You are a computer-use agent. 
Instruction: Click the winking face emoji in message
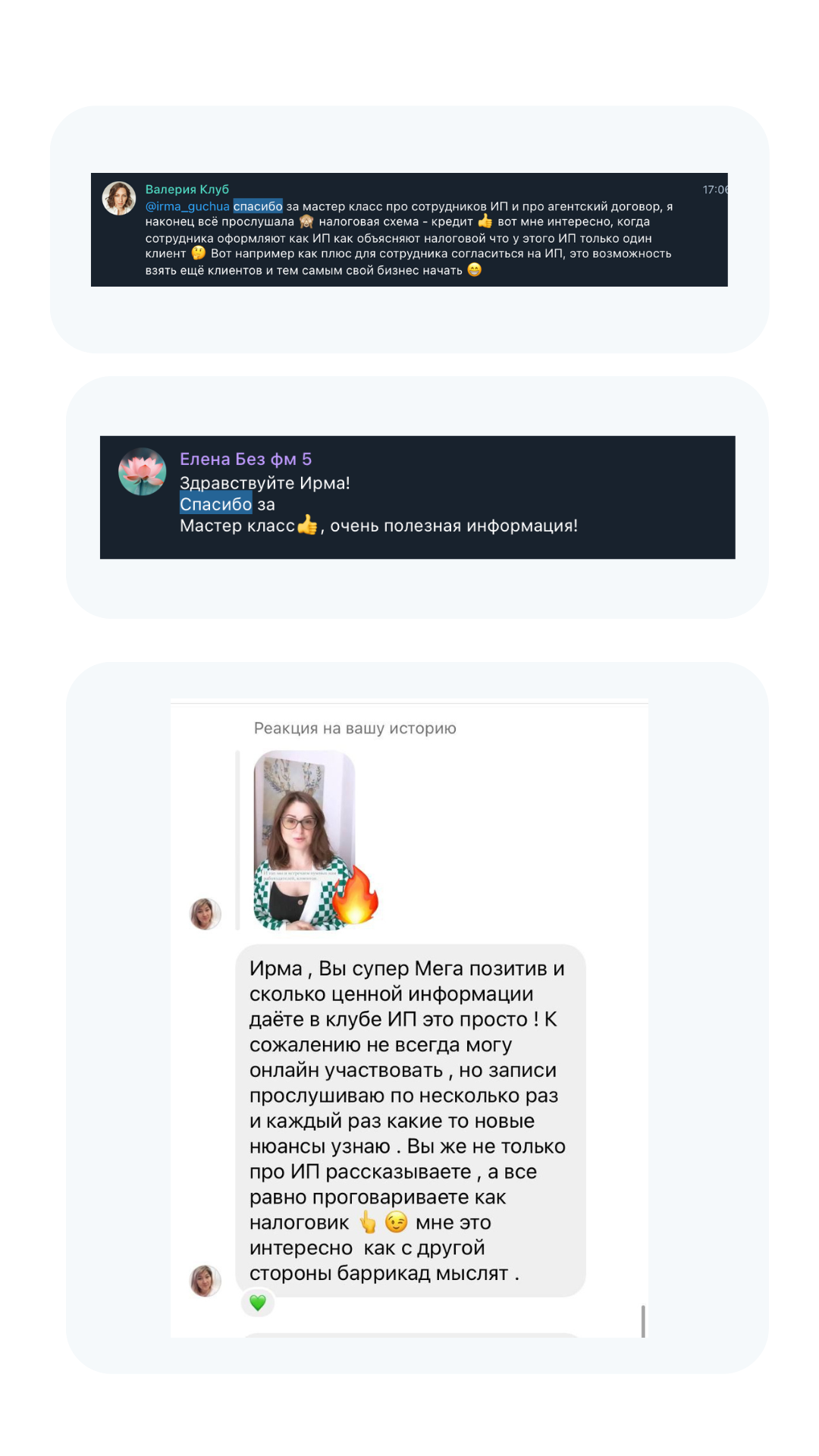pos(396,1222)
